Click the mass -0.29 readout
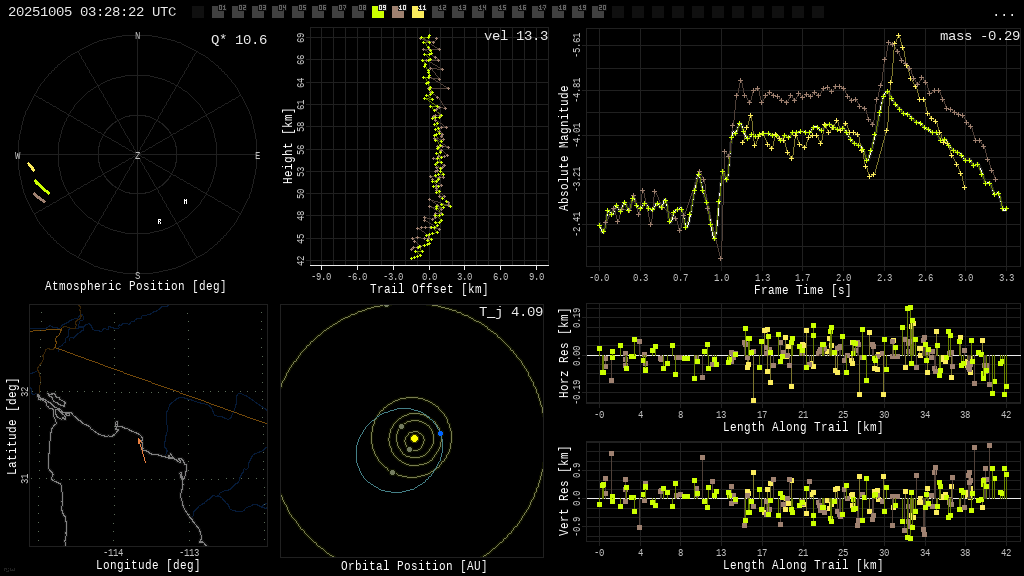Viewport: 1024px width, 576px height. click(979, 36)
